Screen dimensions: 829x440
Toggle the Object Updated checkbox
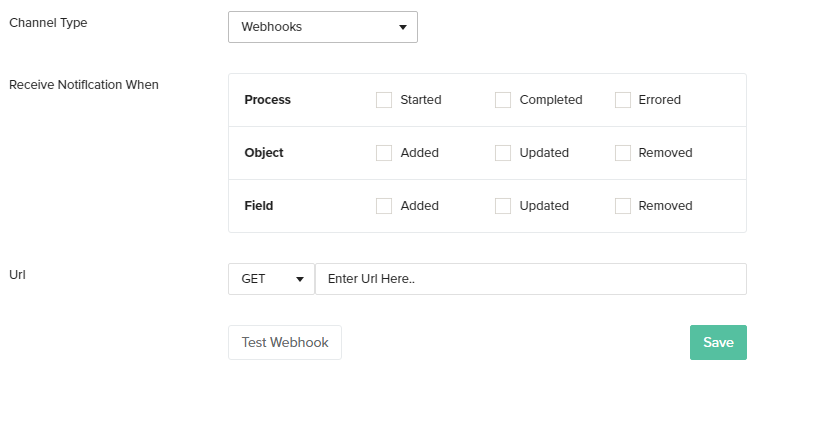click(x=503, y=153)
